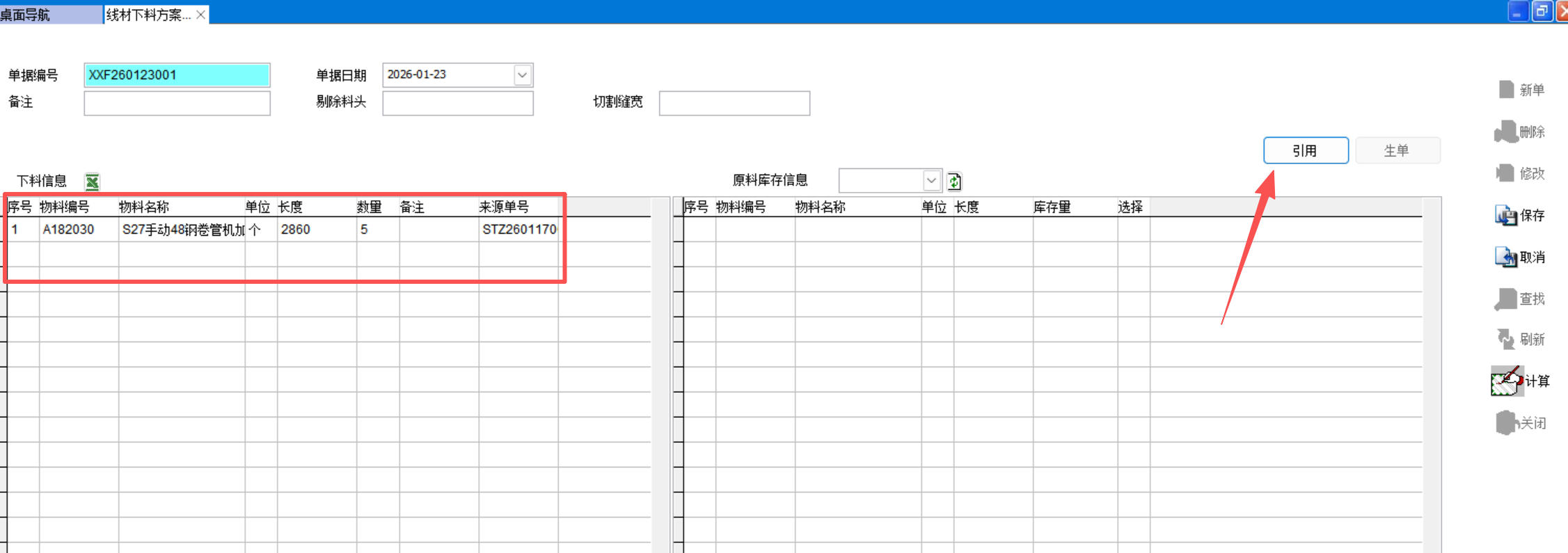The image size is (1568, 553).
Task: Click the 保存 save icon
Action: 1506,216
